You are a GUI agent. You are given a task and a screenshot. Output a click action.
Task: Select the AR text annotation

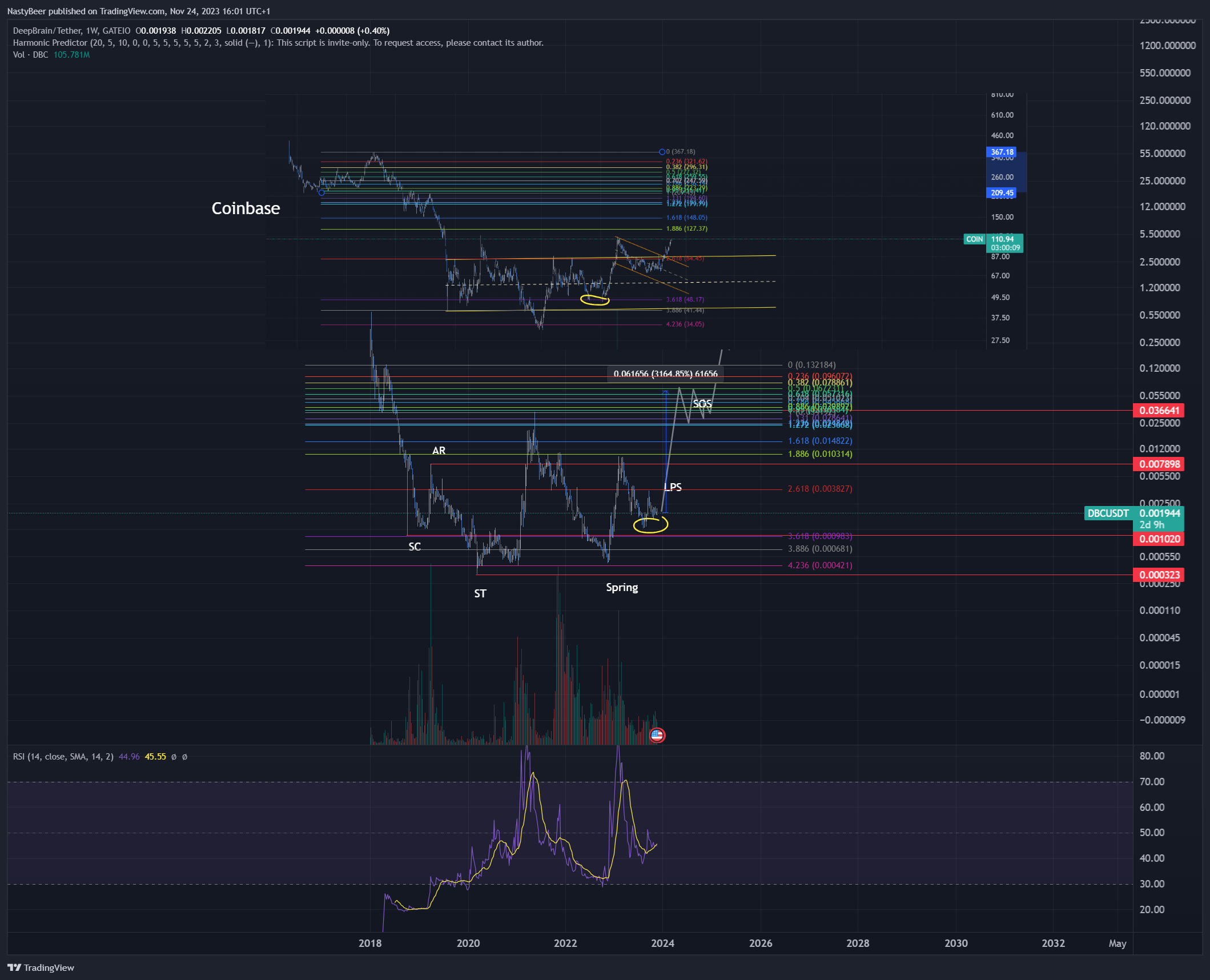[439, 451]
